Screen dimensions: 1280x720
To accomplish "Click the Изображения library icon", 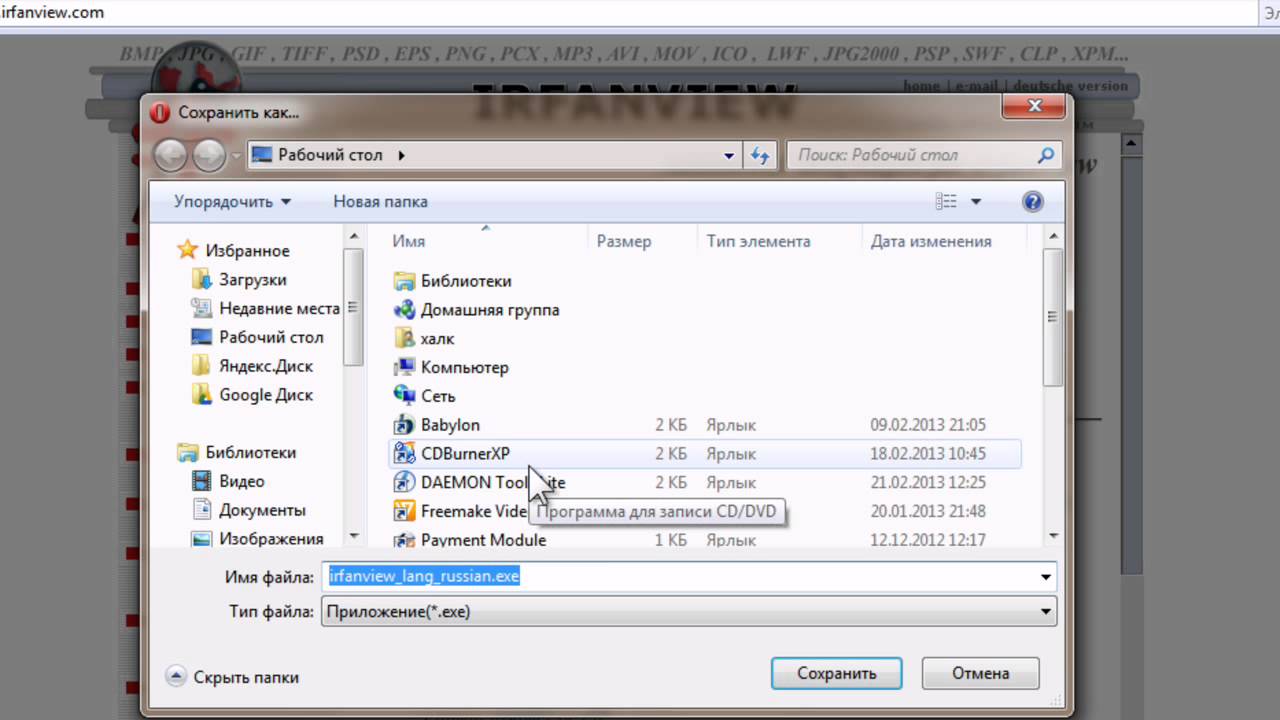I will 201,539.
